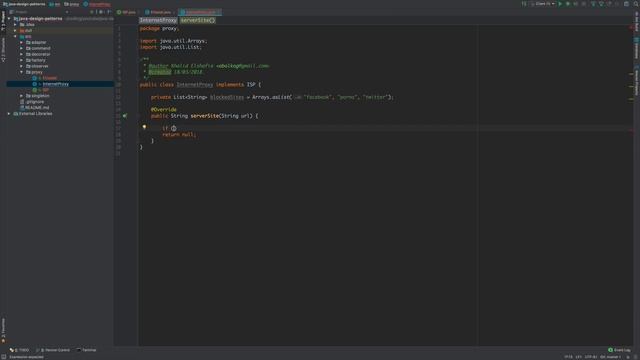Click the UTF-8 encoding in status bar
Image resolution: width=640 pixels, height=360 pixels.
coord(591,357)
